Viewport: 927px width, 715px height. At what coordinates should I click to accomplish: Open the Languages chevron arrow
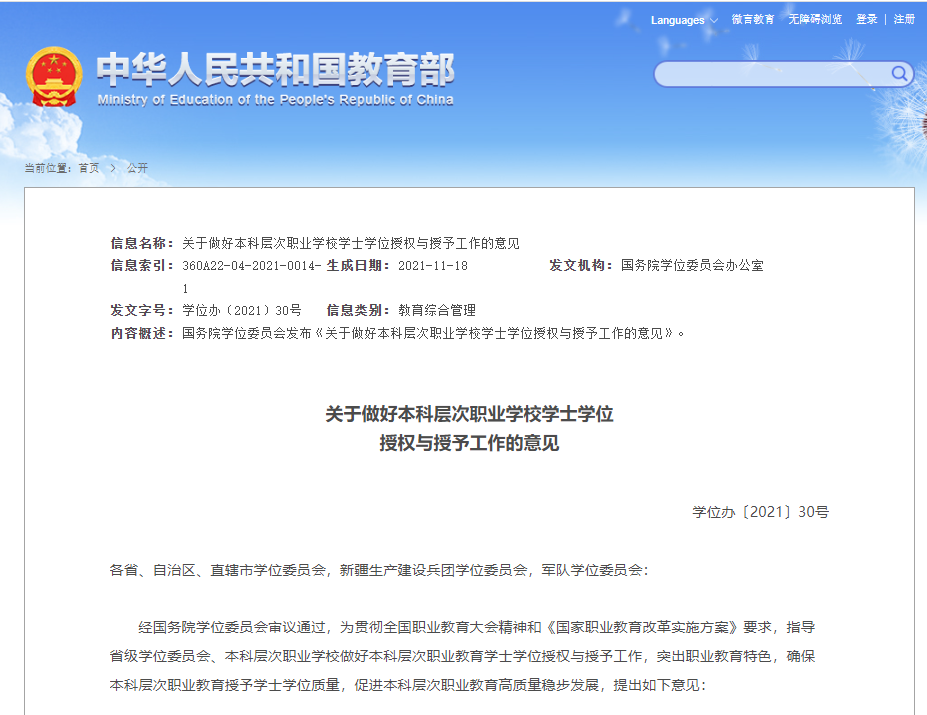712,19
